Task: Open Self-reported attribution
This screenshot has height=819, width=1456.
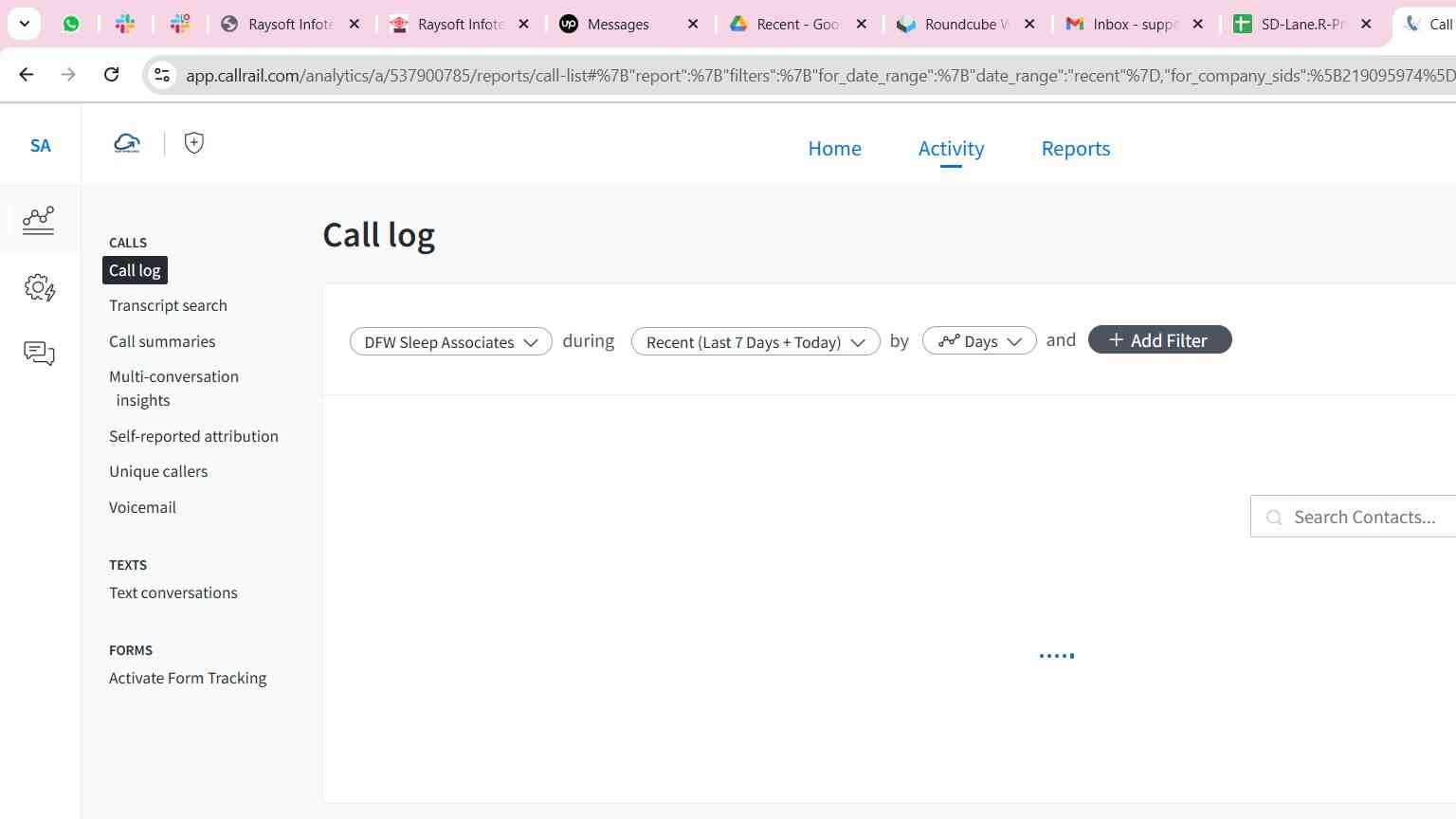Action: click(x=193, y=436)
